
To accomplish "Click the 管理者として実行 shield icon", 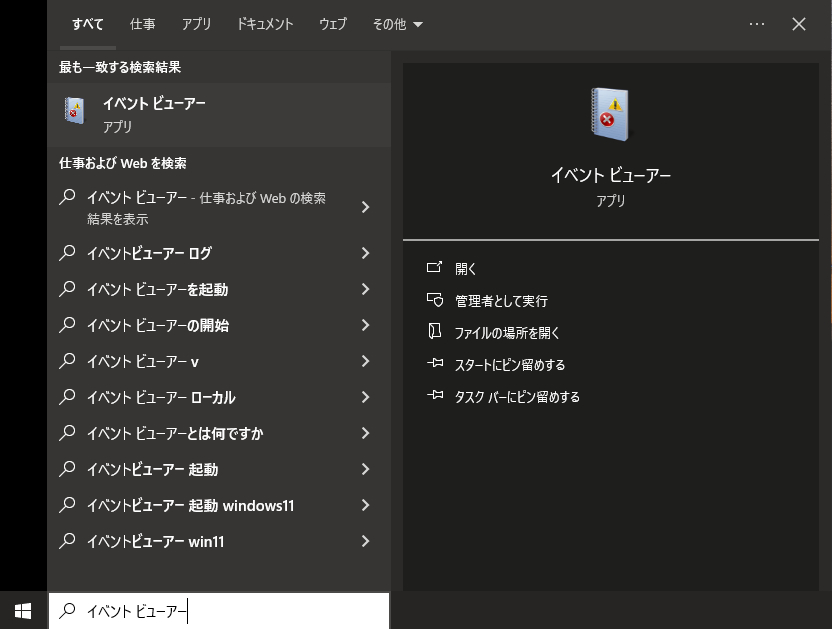I will tap(434, 300).
